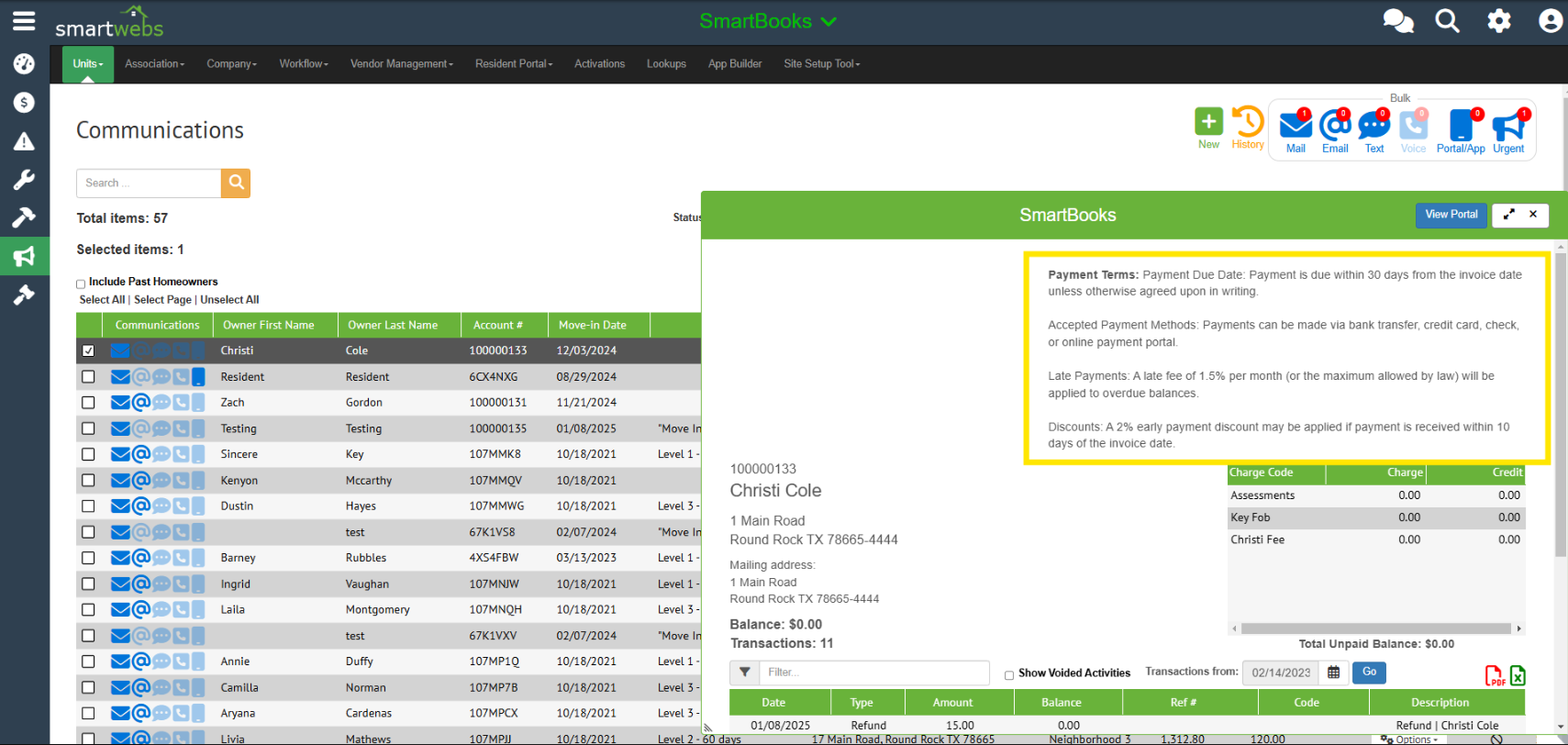Uncheck the Christi Cole row checkbox
The width and height of the screenshot is (1568, 745).
(x=88, y=350)
